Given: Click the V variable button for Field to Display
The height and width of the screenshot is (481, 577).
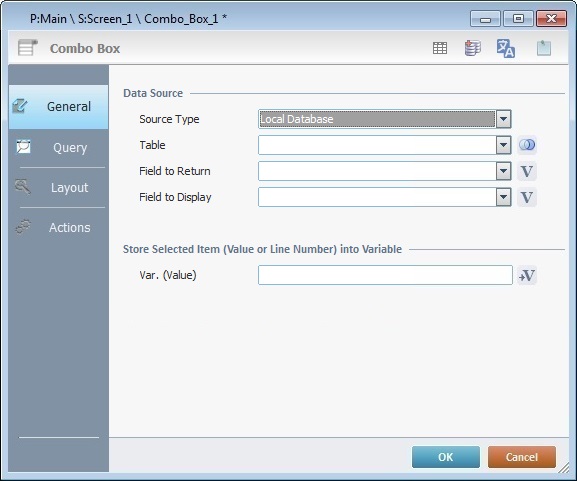Looking at the screenshot, I should coord(527,197).
